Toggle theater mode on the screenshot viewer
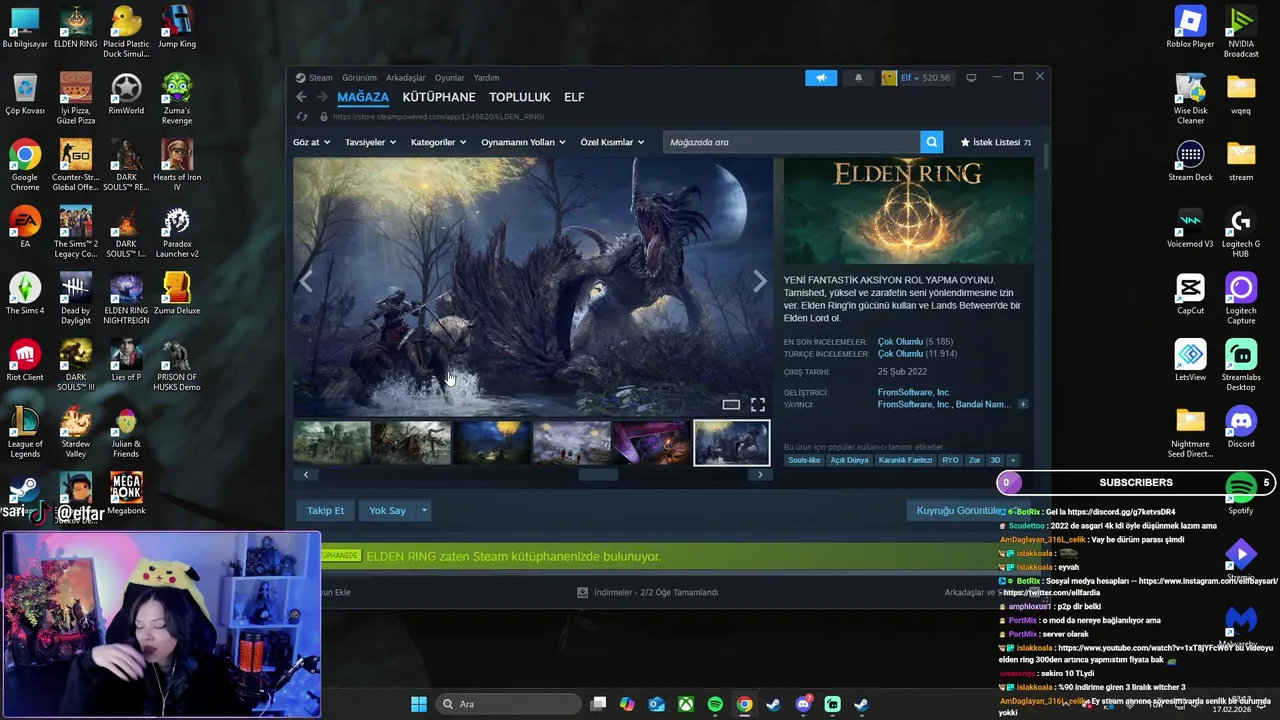The image size is (1280, 720). [x=731, y=404]
